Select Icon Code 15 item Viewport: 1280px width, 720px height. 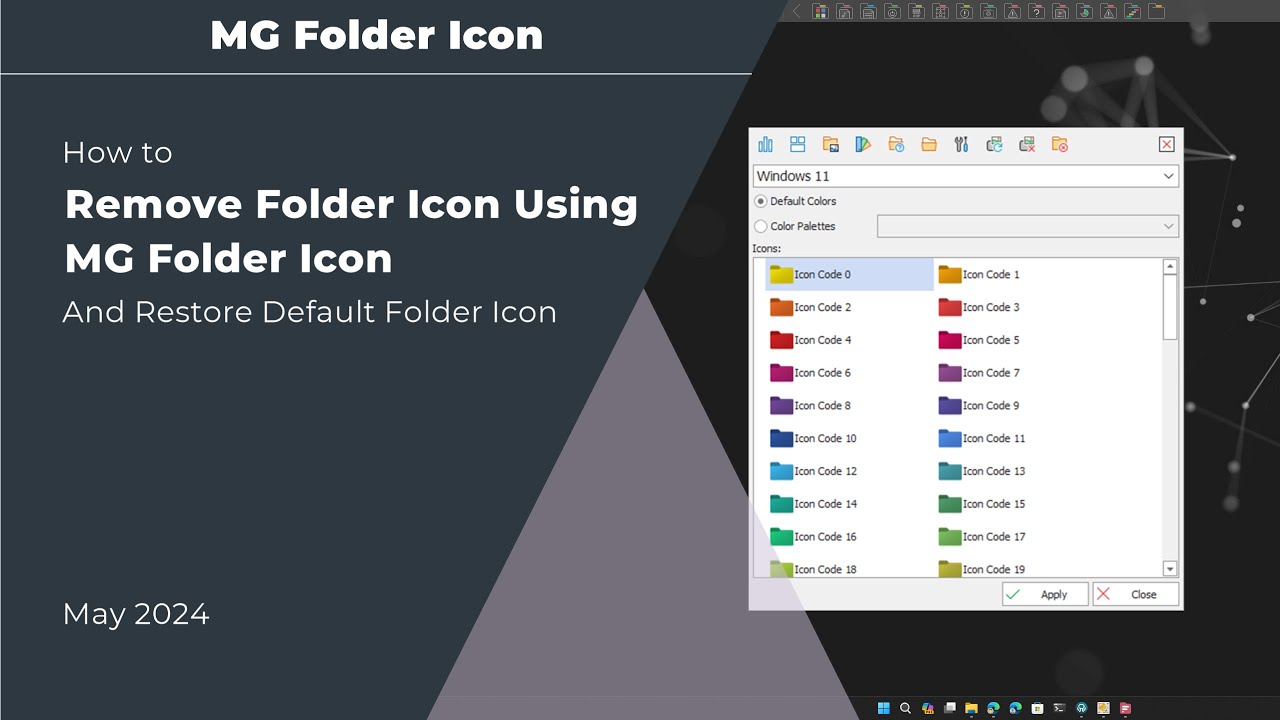[x=982, y=504]
